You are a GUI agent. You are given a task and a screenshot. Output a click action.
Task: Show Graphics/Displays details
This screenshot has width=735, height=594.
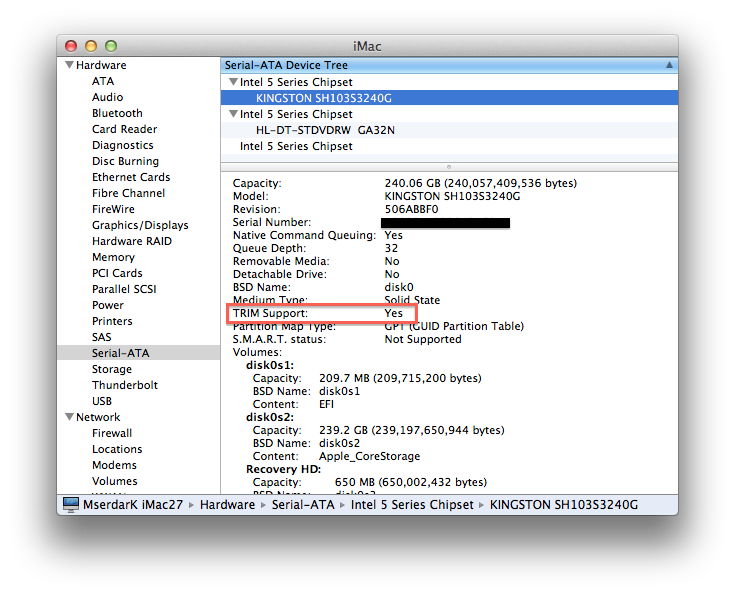click(140, 225)
